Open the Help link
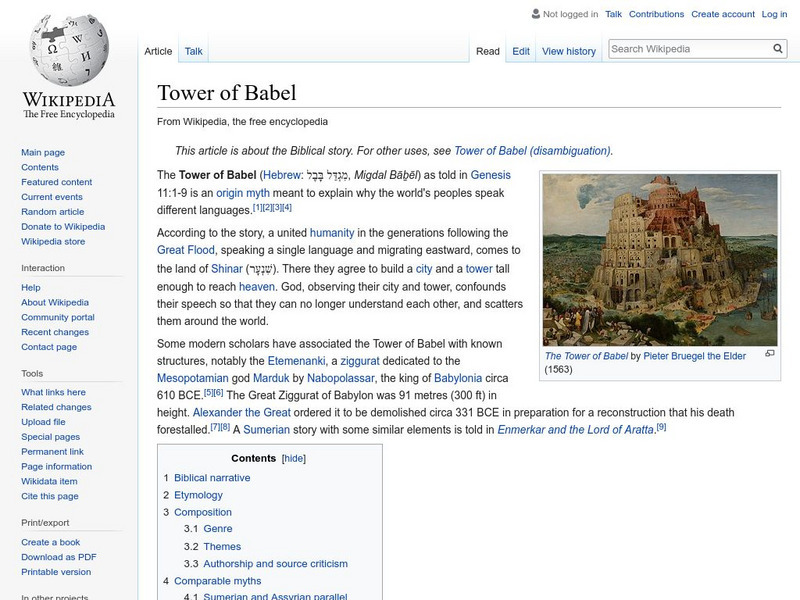Viewport: 800px width, 600px height. click(x=31, y=287)
